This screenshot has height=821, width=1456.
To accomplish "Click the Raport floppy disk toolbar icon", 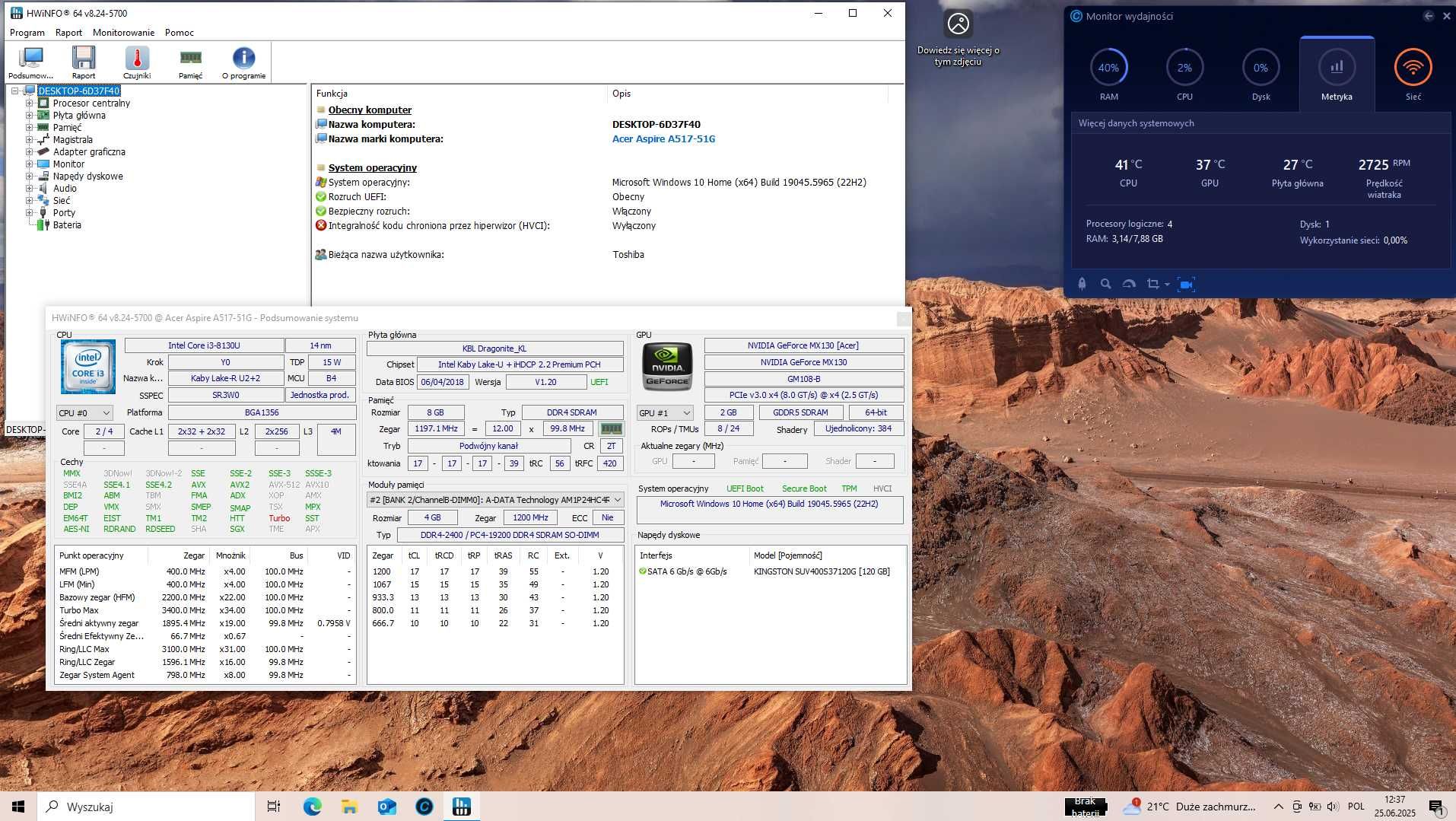I will pyautogui.click(x=84, y=62).
